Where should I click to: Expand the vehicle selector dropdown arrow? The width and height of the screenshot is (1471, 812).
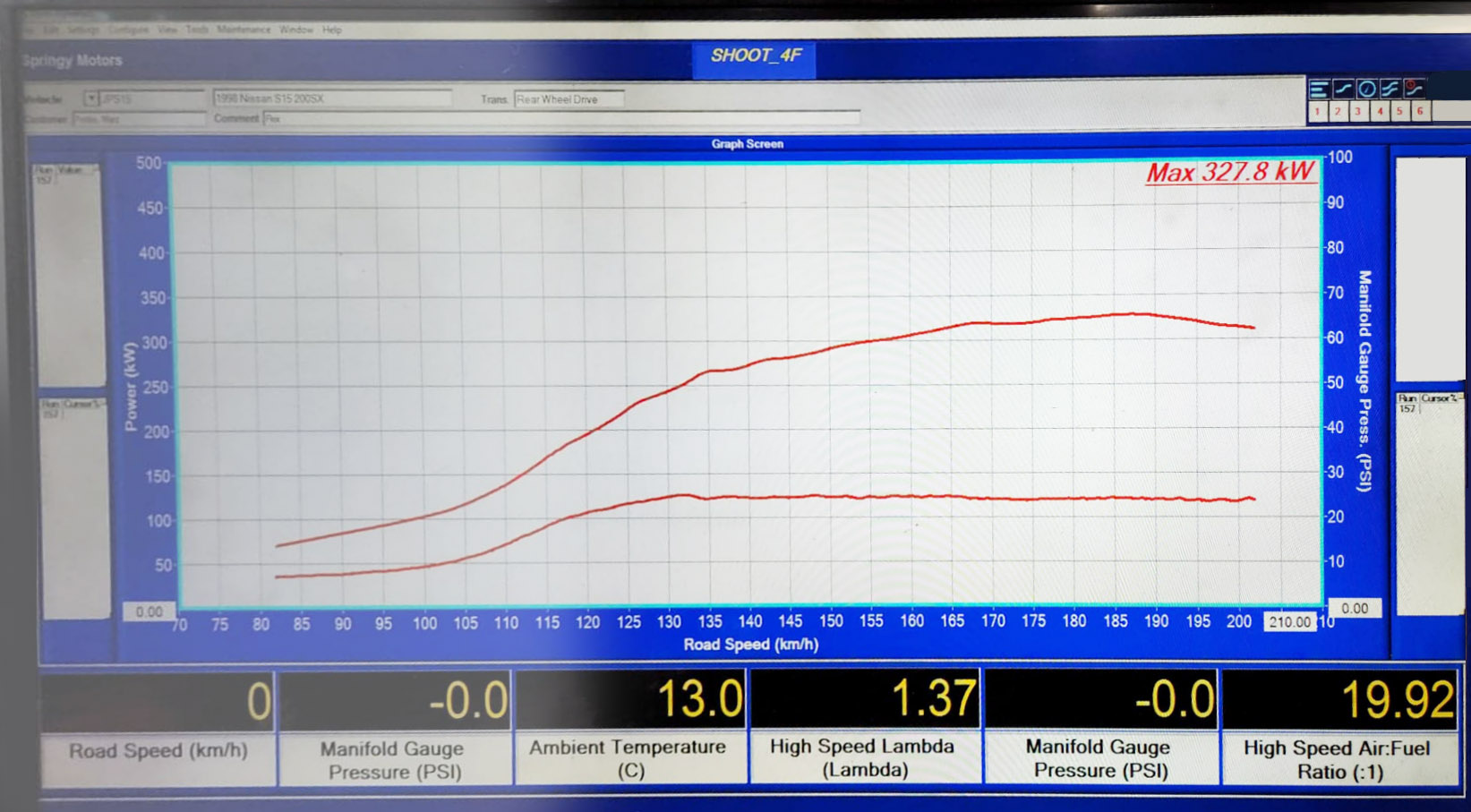90,98
